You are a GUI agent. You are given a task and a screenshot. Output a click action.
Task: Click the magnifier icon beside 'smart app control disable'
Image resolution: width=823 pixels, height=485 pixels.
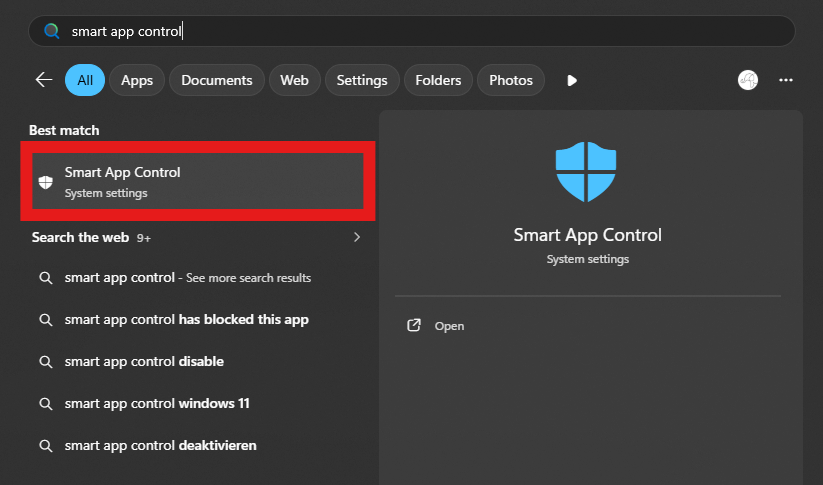45,362
